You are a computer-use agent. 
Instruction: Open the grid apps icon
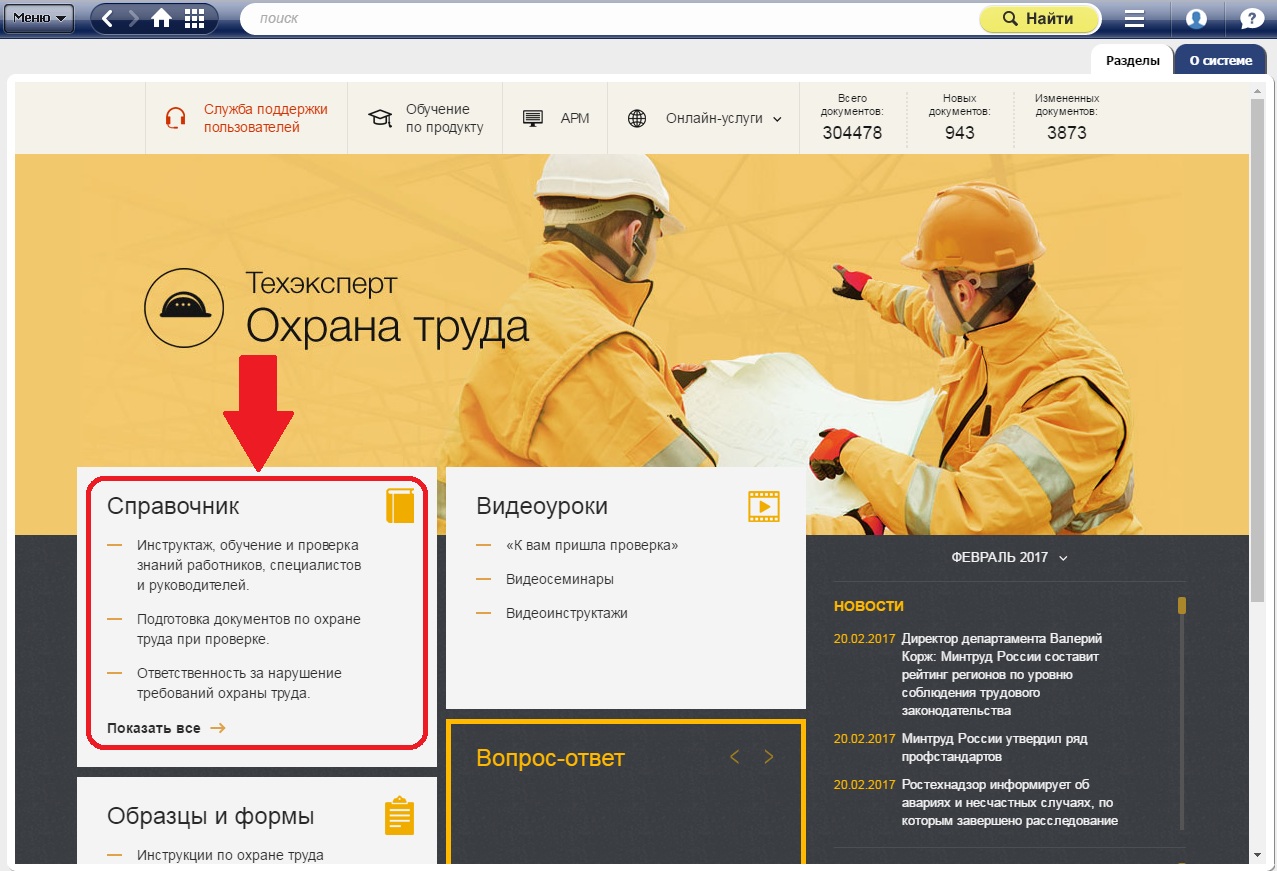point(194,19)
